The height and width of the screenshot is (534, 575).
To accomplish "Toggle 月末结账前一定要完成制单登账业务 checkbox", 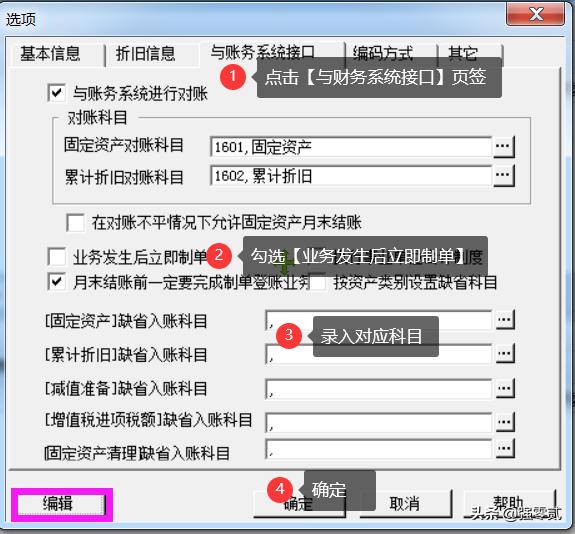I will [x=57, y=282].
